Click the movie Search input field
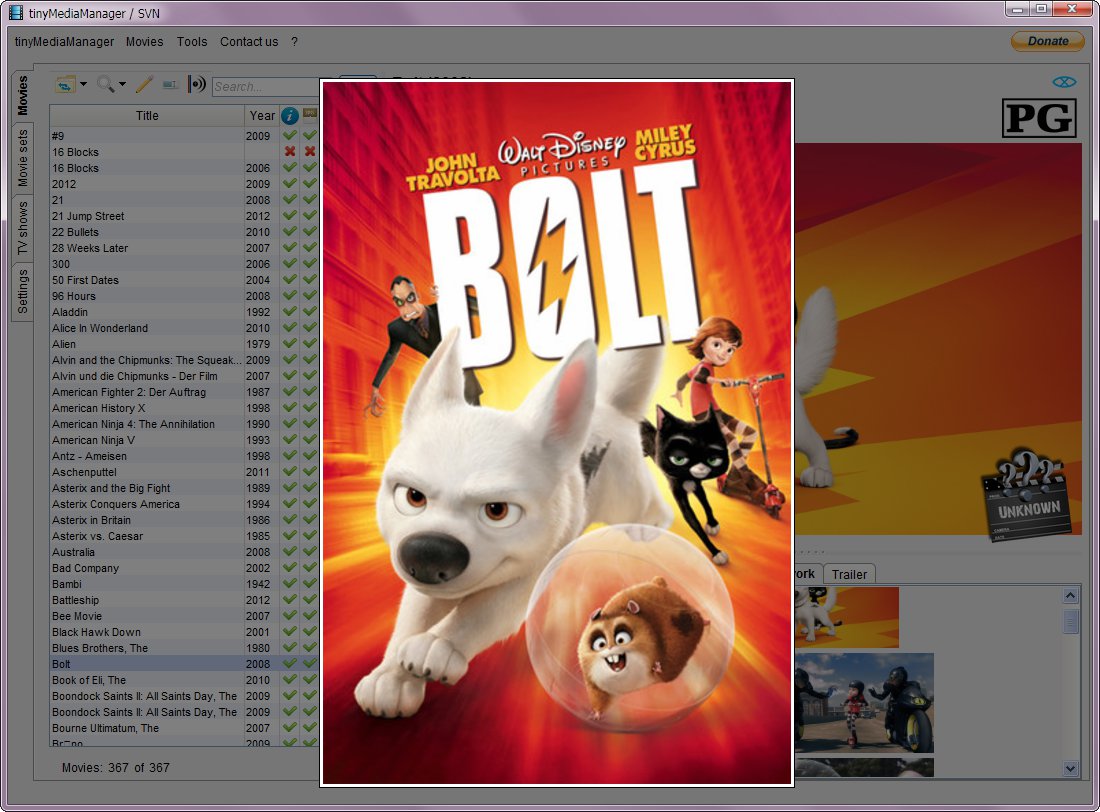Viewport: 1100px width, 812px height. [265, 86]
